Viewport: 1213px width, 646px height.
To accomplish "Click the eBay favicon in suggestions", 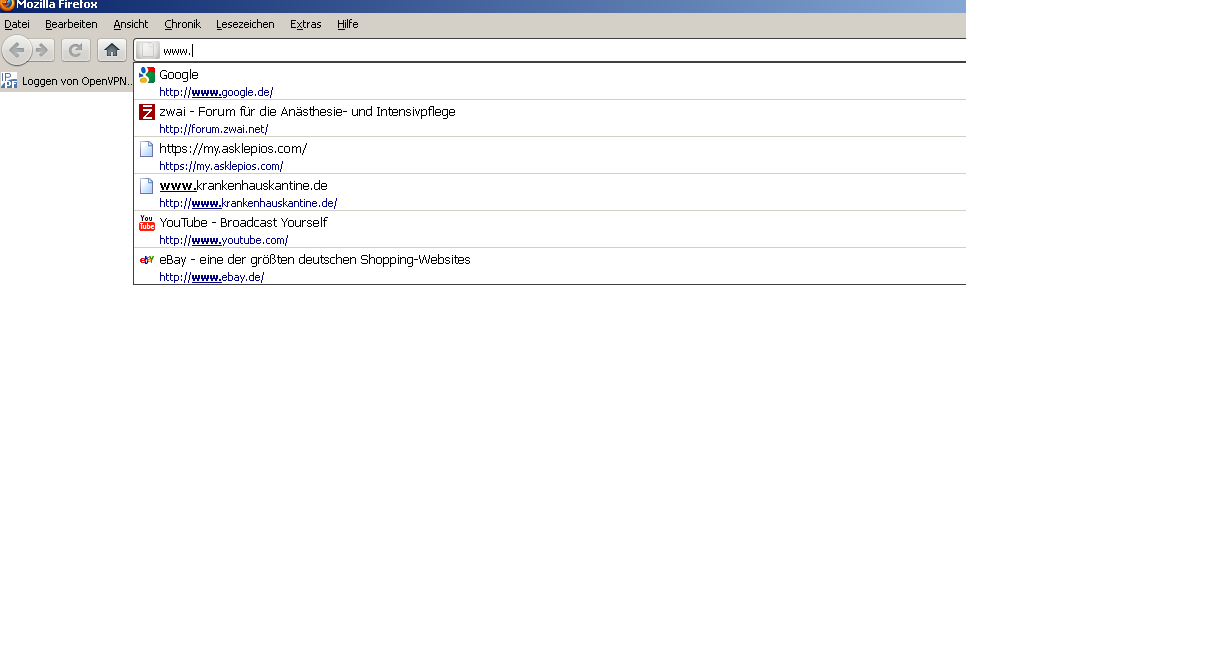I will click(x=147, y=260).
